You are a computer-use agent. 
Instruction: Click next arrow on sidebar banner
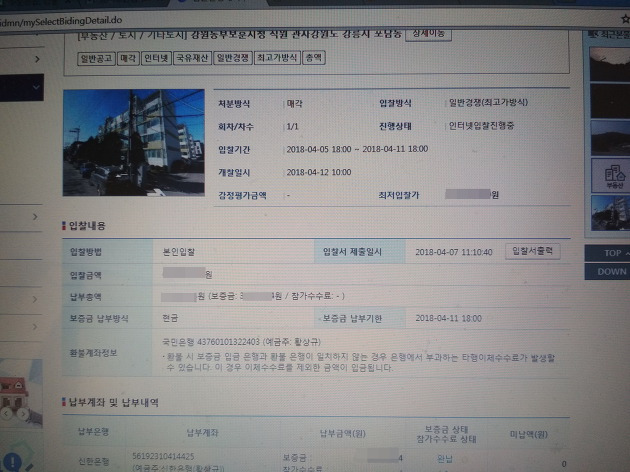point(23,414)
